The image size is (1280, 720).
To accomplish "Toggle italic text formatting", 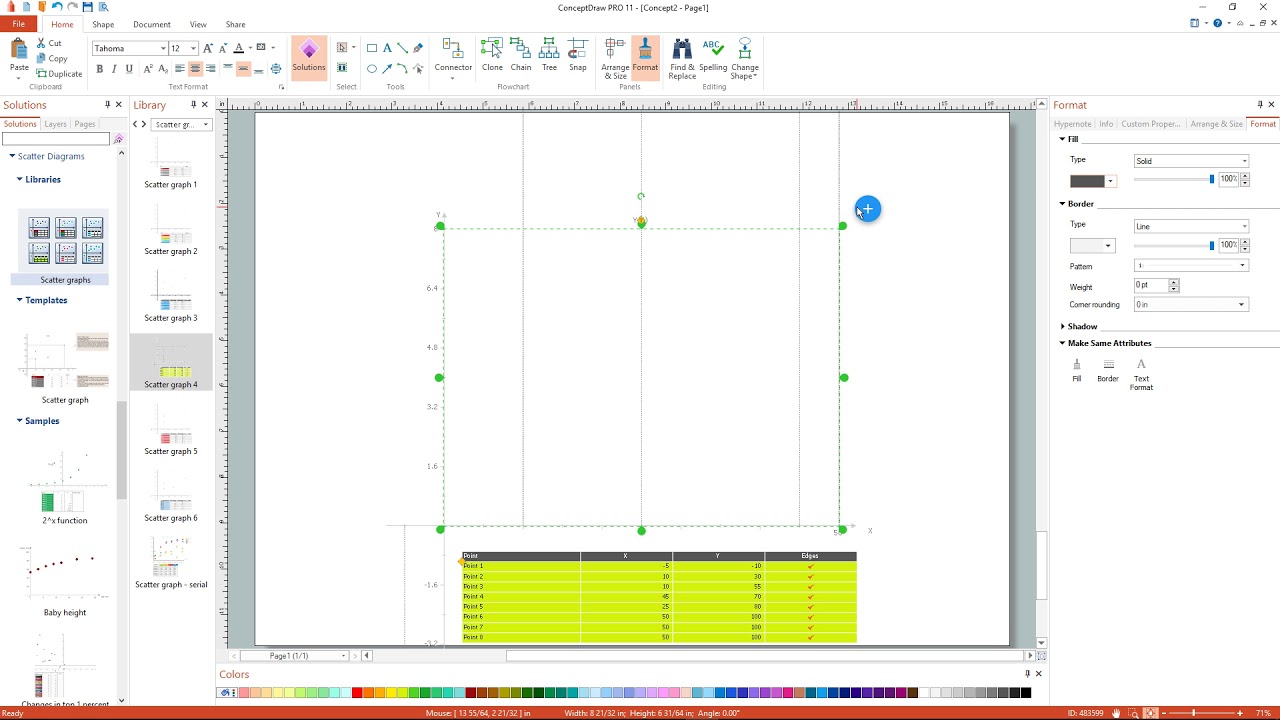I will pyautogui.click(x=114, y=69).
